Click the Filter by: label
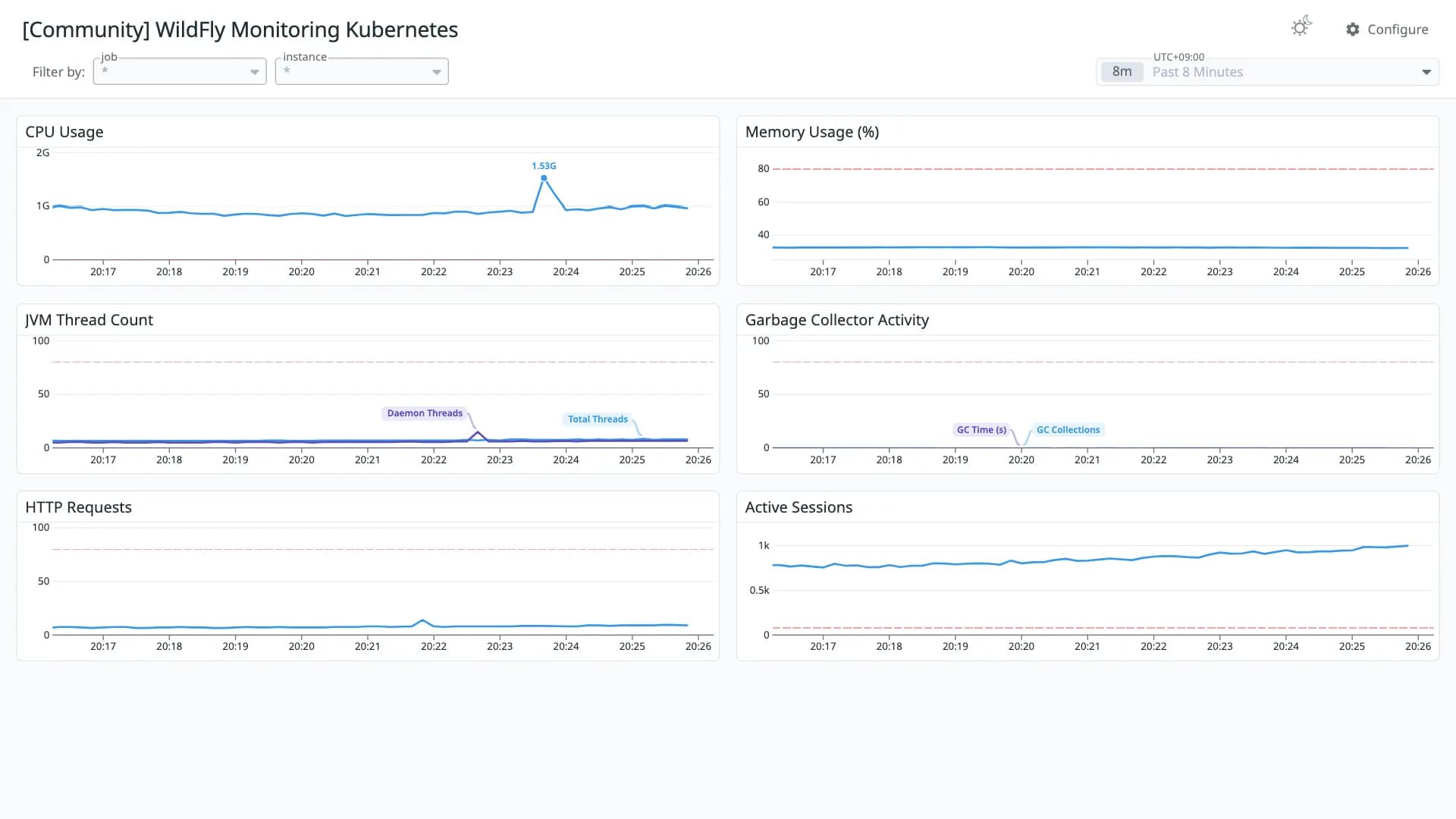 point(58,72)
